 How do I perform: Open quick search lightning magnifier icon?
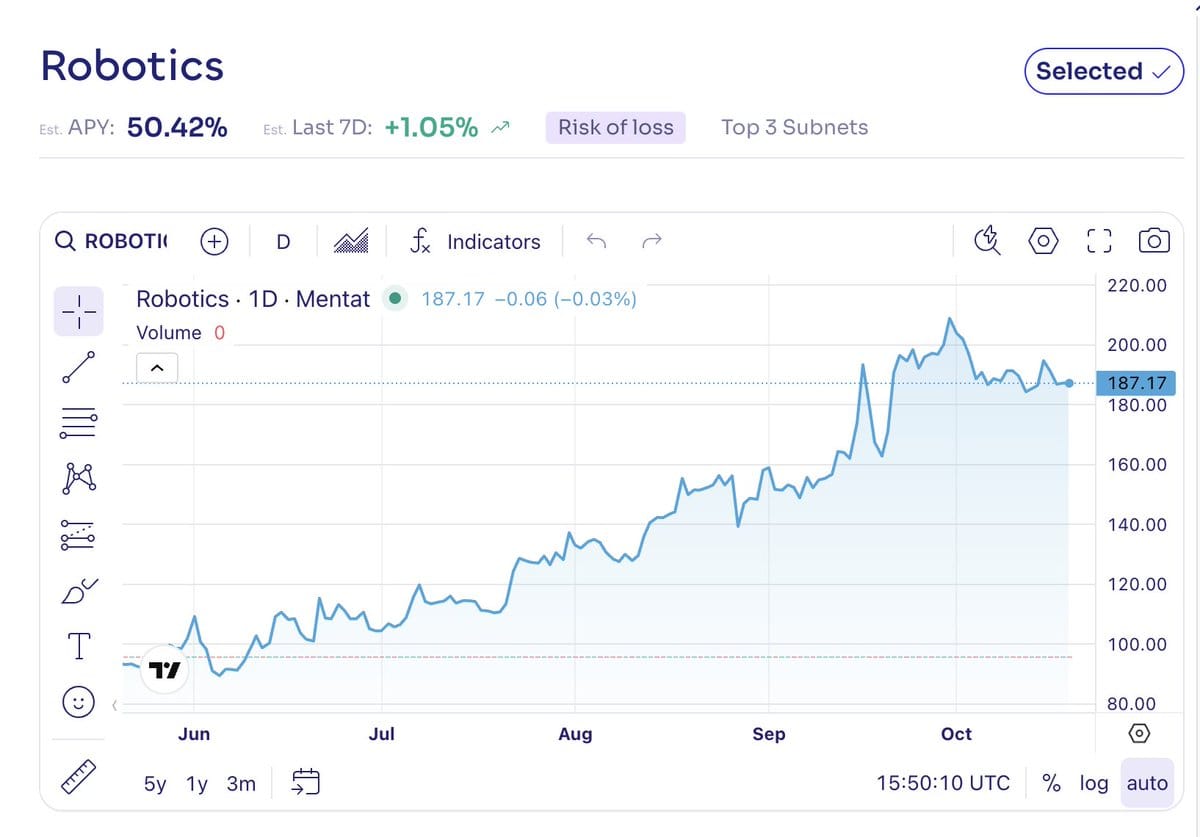tap(987, 240)
